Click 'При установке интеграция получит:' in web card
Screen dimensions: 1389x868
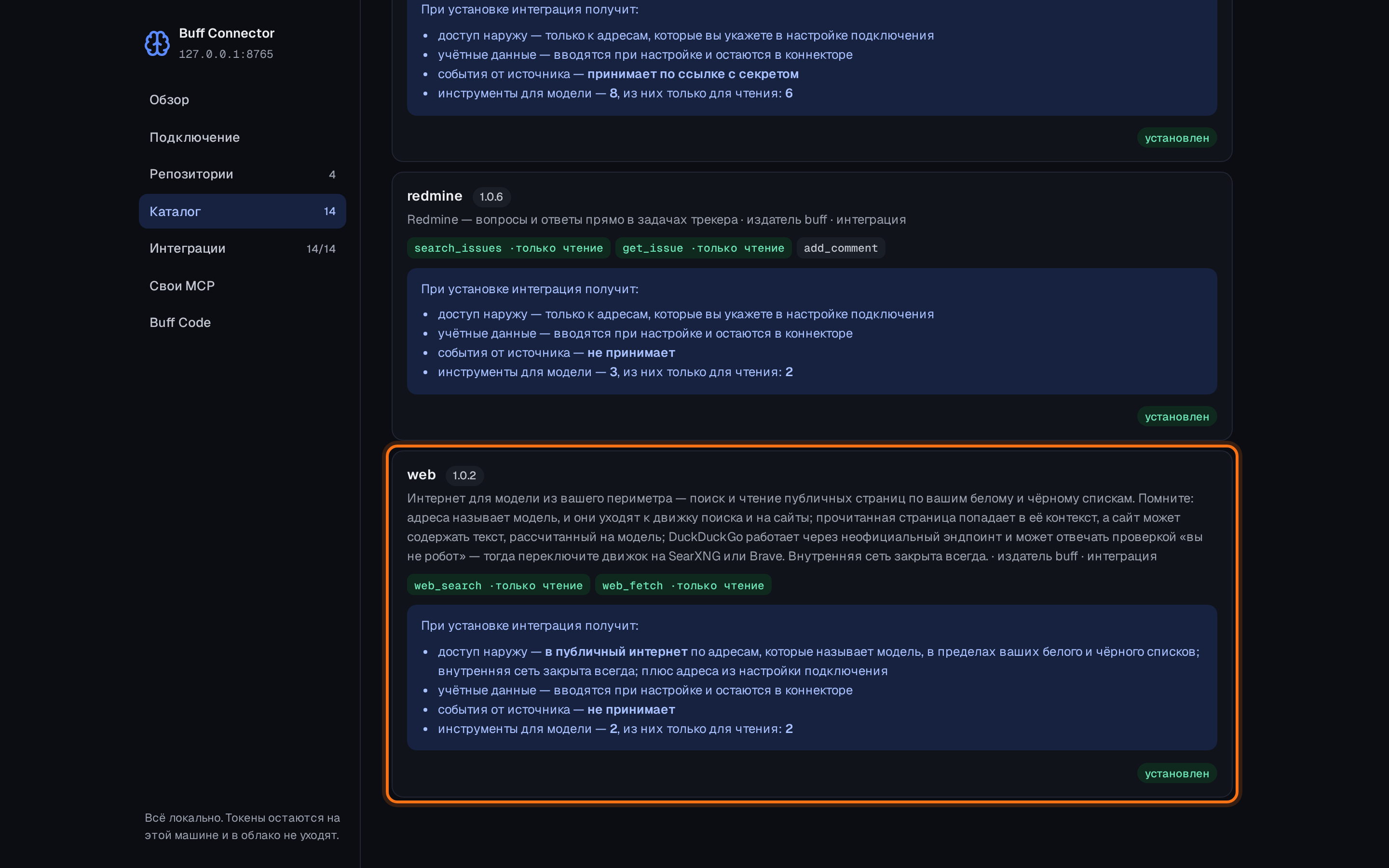(529, 626)
